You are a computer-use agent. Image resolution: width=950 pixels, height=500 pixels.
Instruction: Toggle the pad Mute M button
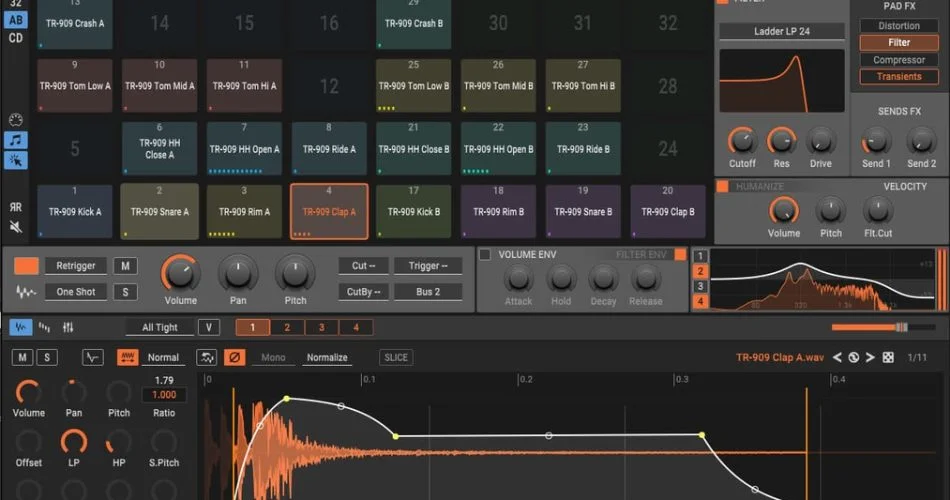coord(125,266)
